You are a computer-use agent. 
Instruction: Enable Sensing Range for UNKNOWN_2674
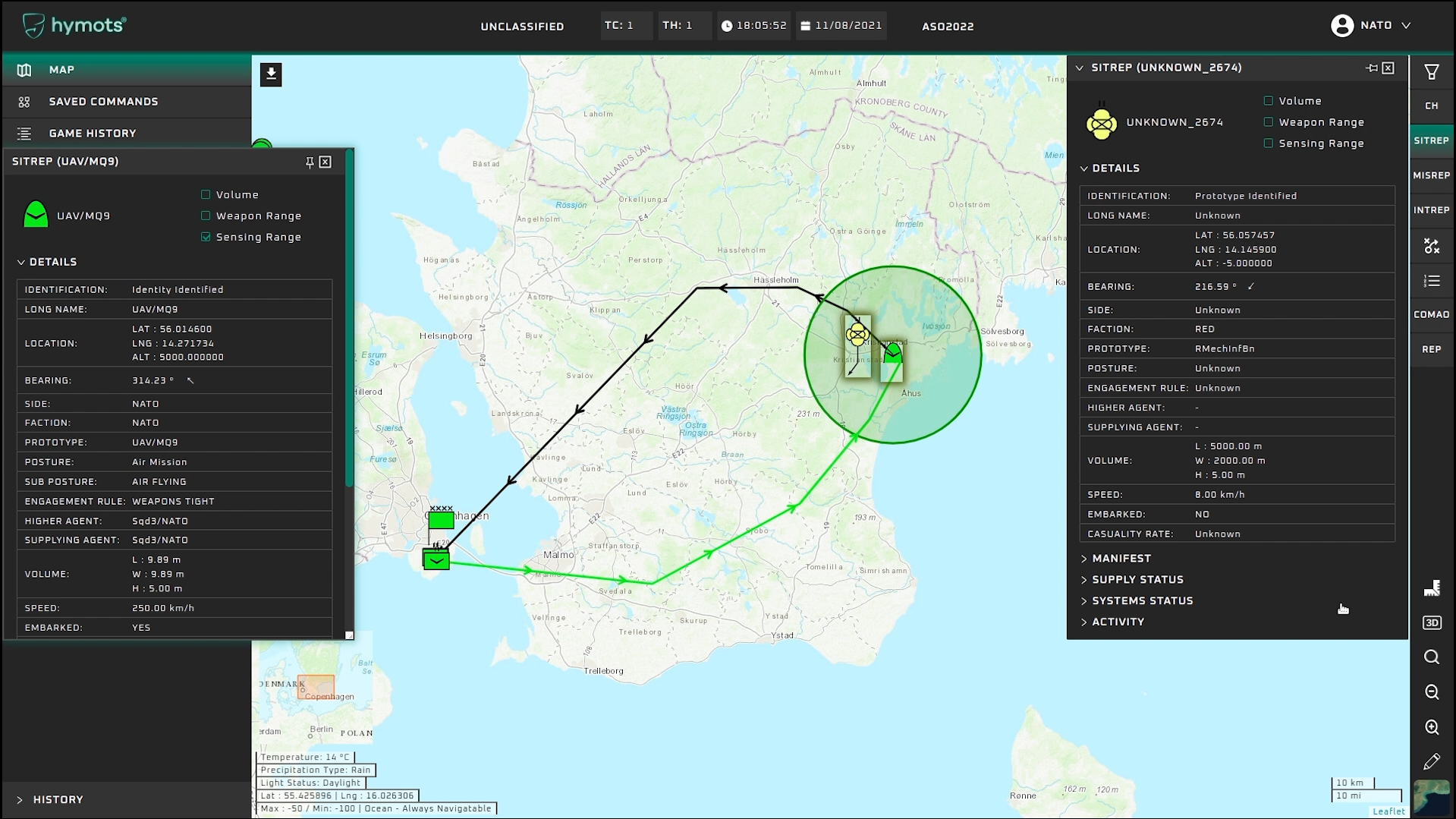pyautogui.click(x=1269, y=143)
